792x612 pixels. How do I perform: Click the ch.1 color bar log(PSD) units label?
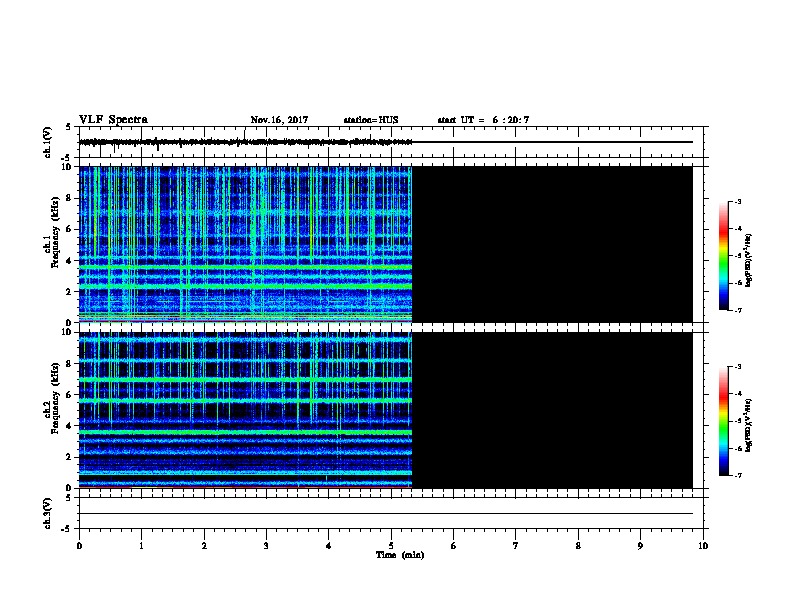click(749, 260)
